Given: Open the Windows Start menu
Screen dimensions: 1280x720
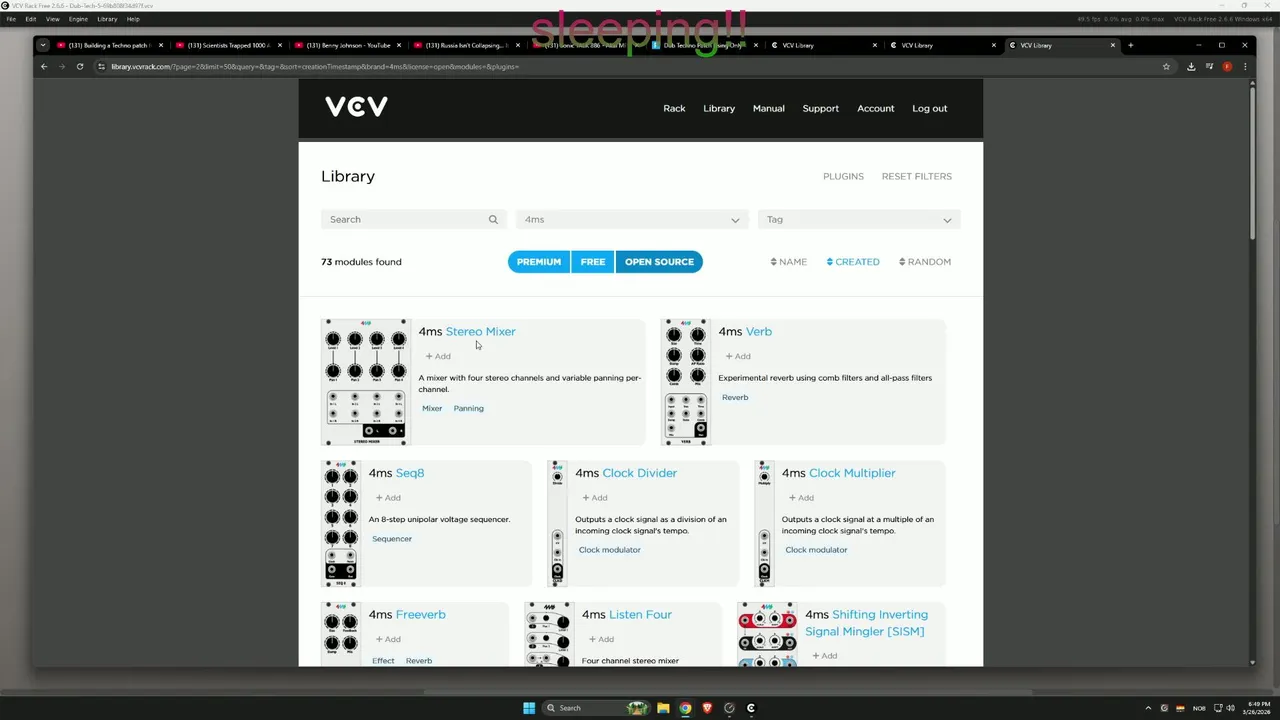Looking at the screenshot, I should tap(529, 708).
